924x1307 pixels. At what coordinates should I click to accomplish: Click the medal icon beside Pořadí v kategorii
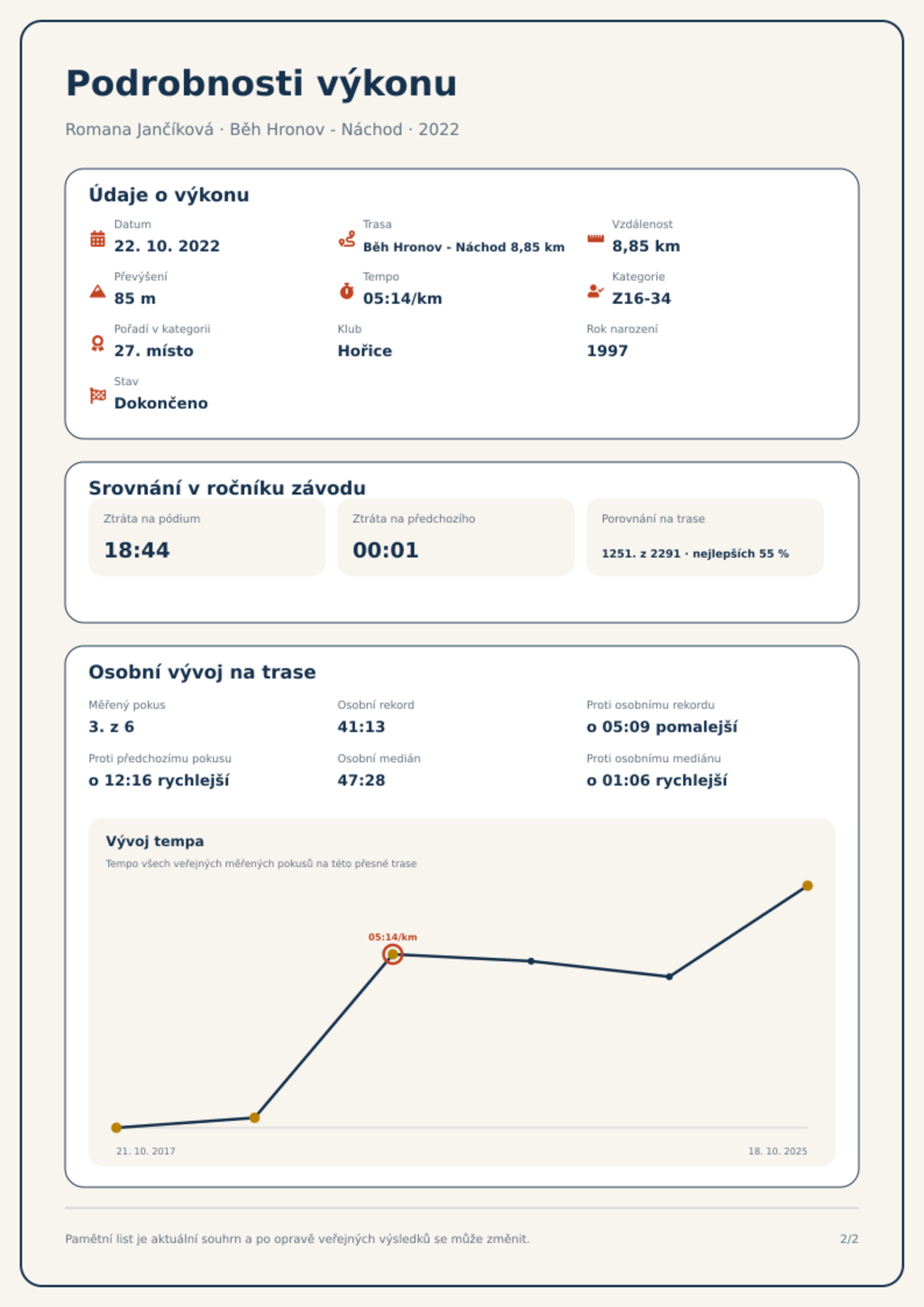[x=98, y=343]
